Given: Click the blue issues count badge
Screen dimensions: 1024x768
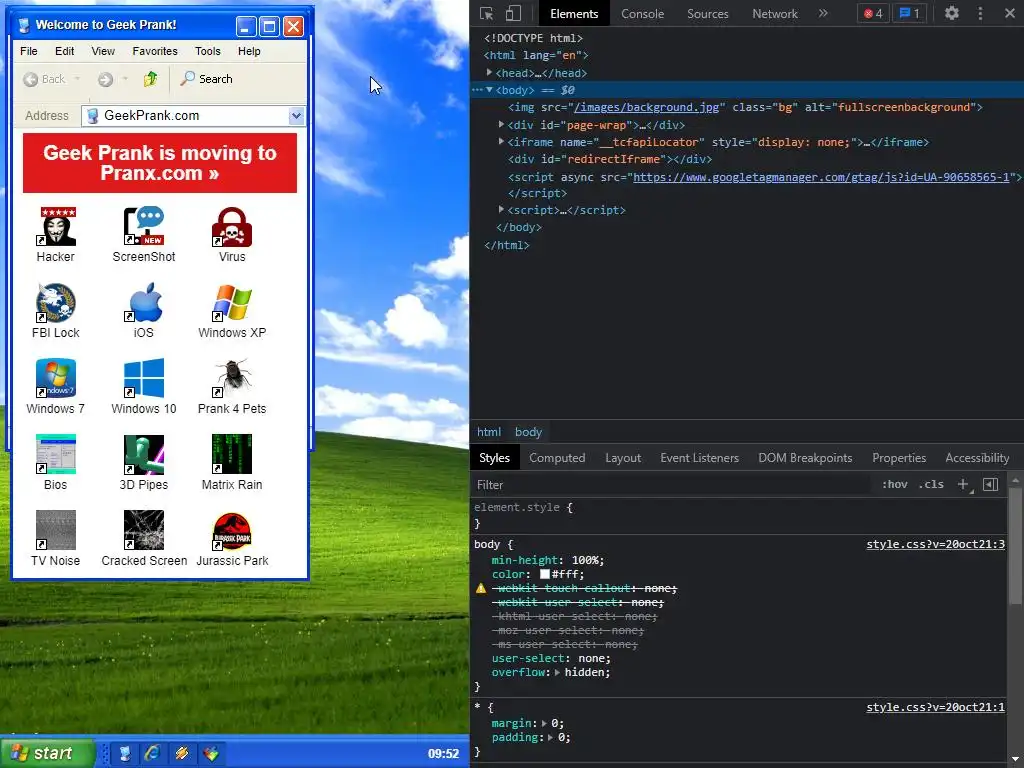Looking at the screenshot, I should tap(910, 13).
